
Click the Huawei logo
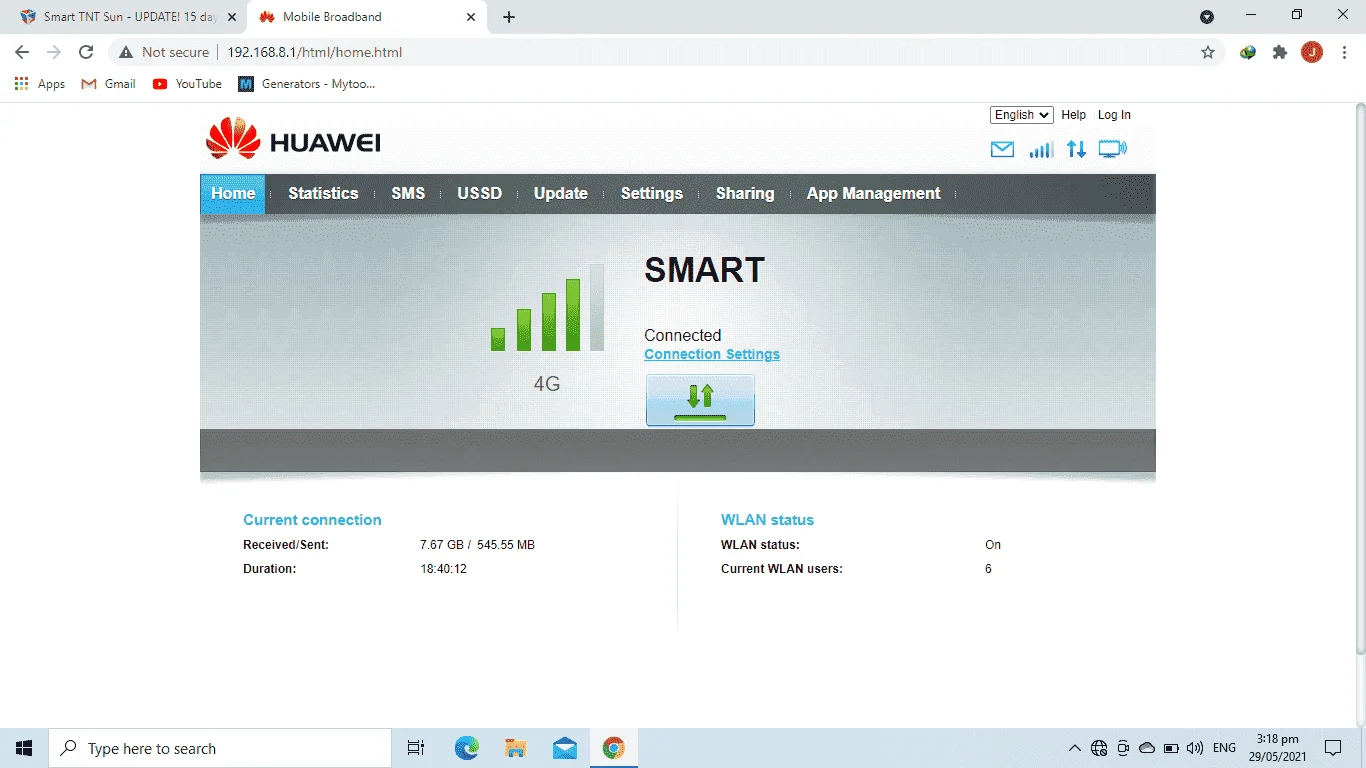tap(293, 139)
